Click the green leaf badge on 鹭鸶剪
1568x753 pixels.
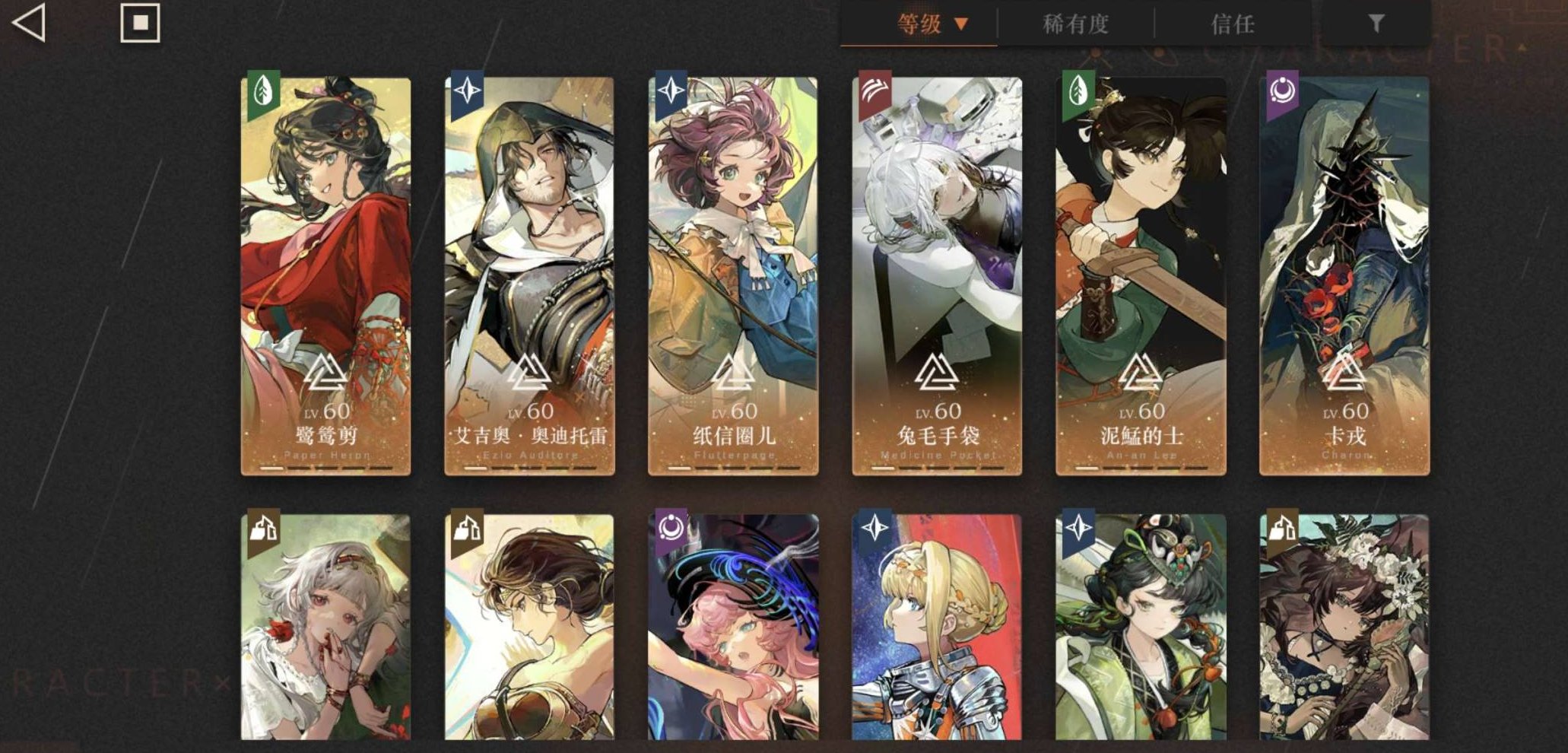click(x=262, y=93)
